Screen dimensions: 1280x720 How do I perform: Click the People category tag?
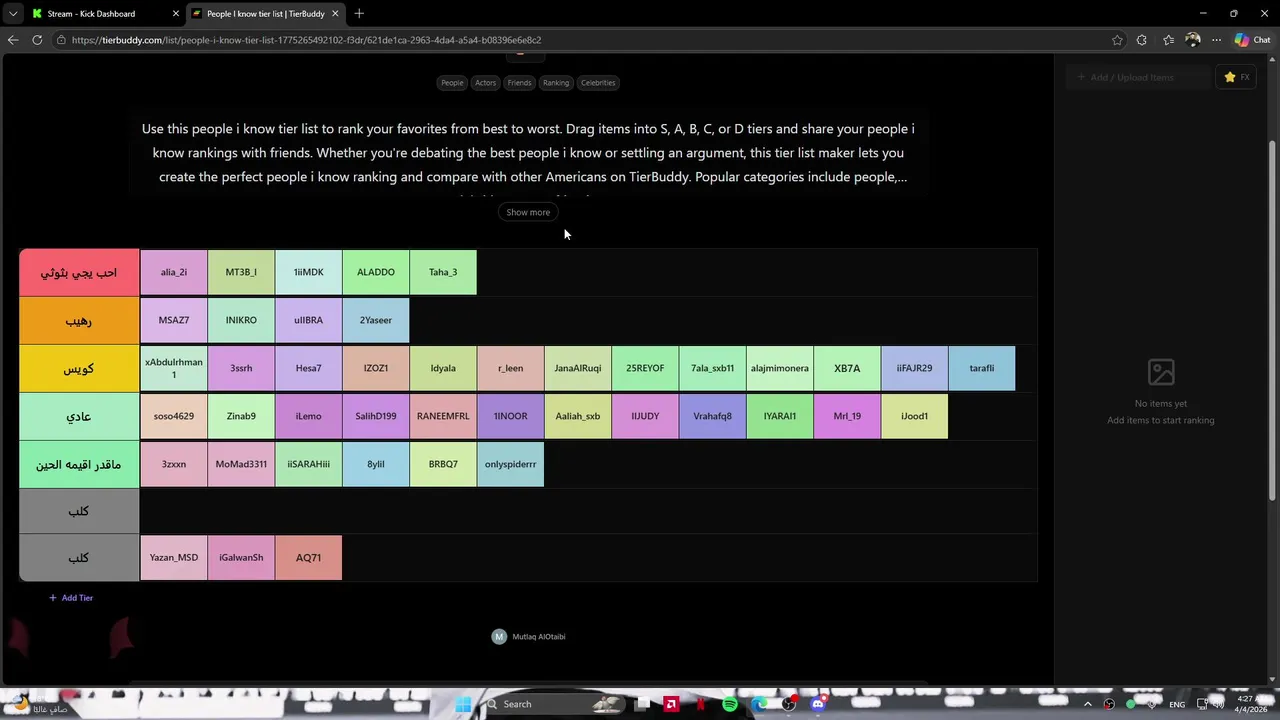(x=452, y=83)
